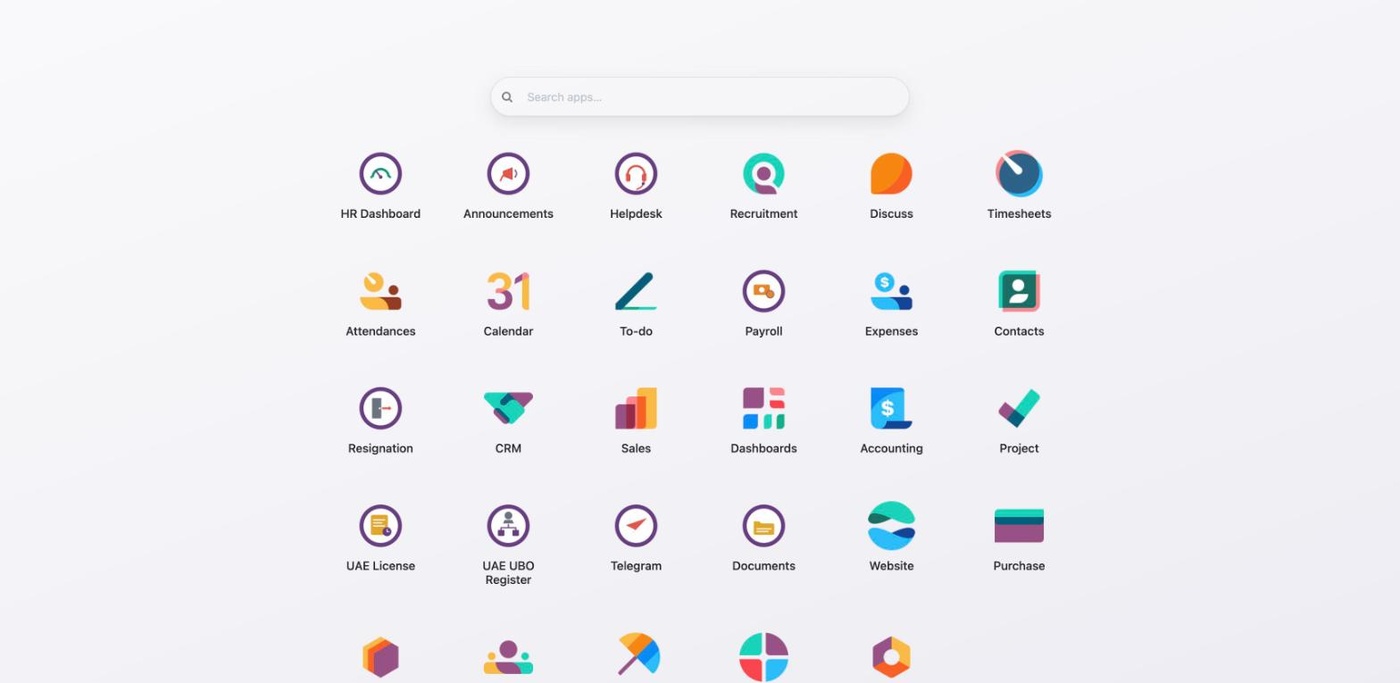Open the Resignation app
This screenshot has height=683, width=1400.
[380, 408]
